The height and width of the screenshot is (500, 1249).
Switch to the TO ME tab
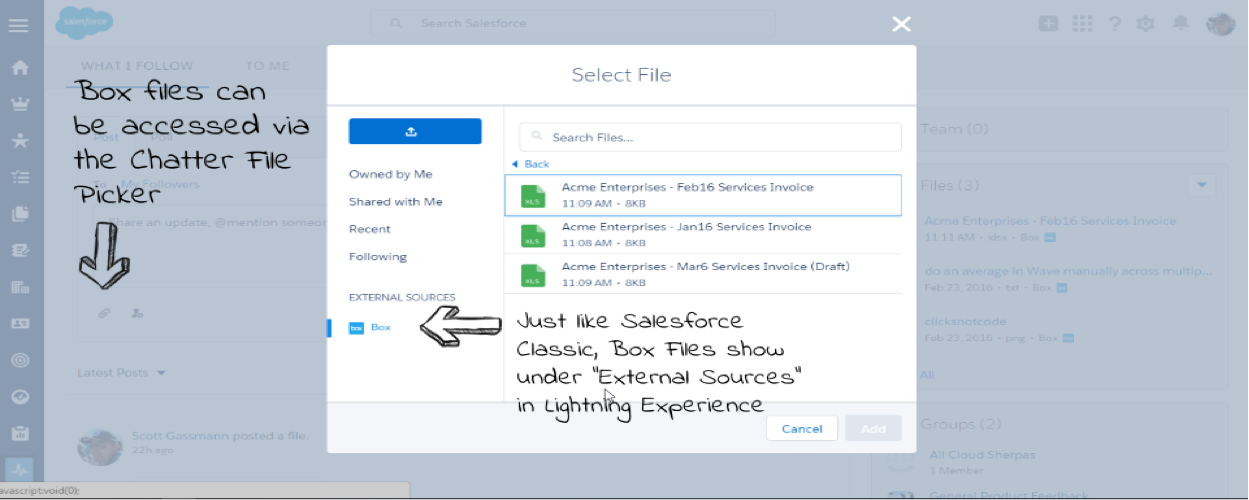click(267, 66)
